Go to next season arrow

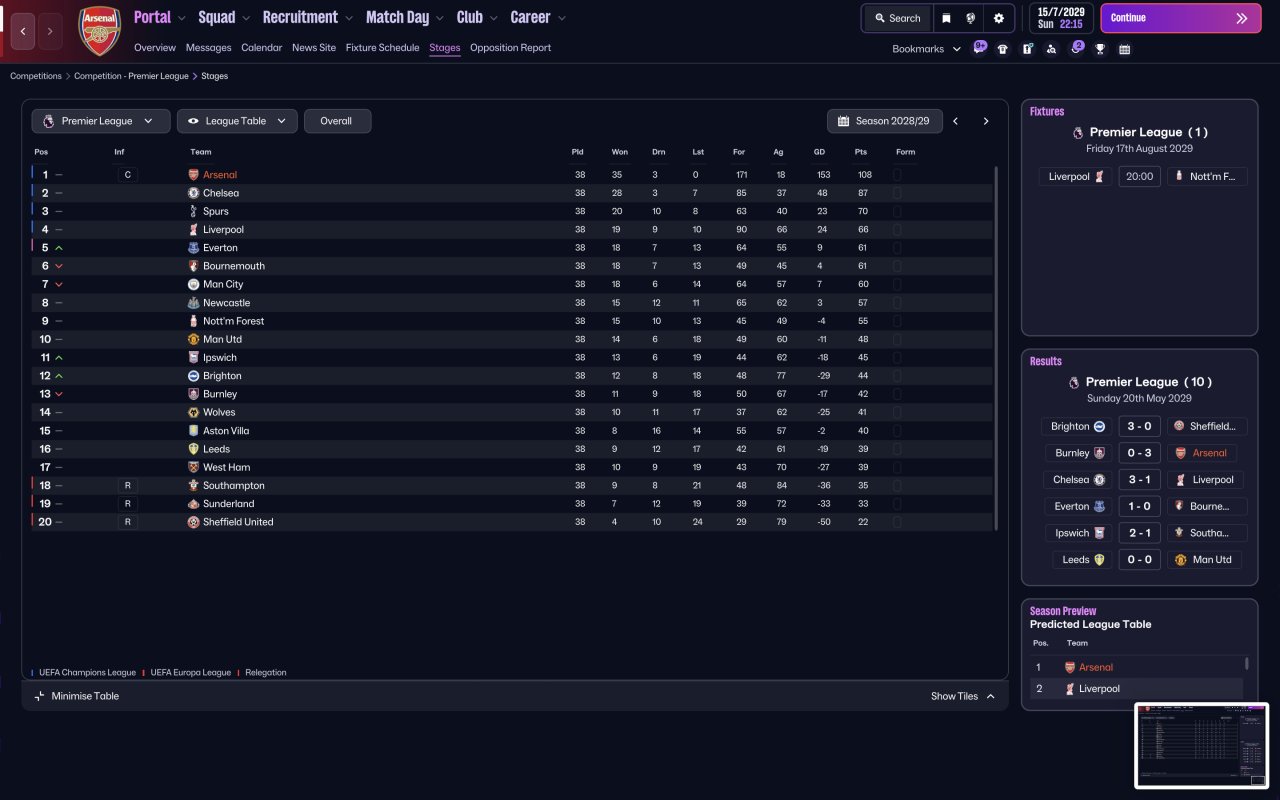pyautogui.click(x=986, y=121)
